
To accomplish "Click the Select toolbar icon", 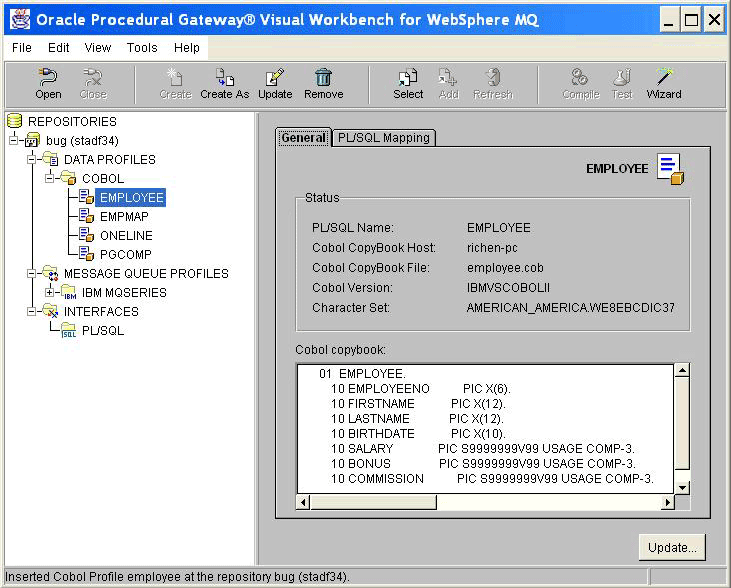I will point(408,78).
